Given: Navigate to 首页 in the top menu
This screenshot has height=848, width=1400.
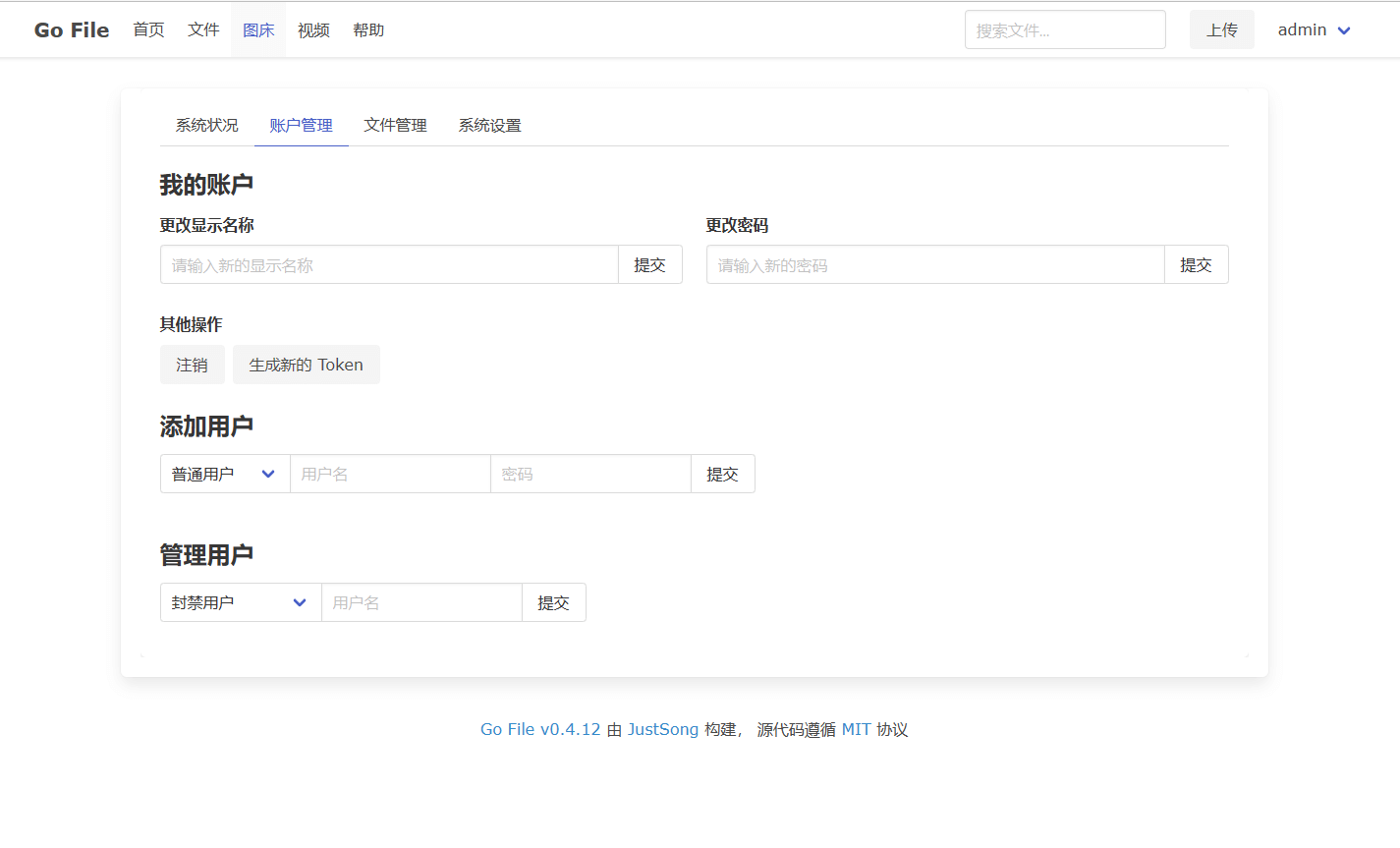Looking at the screenshot, I should [x=148, y=29].
